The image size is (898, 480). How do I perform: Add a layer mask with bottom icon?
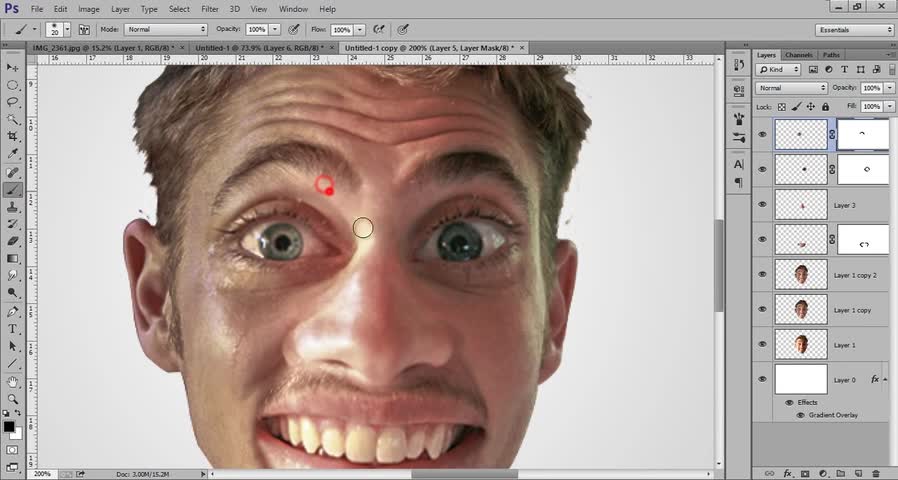(805, 474)
